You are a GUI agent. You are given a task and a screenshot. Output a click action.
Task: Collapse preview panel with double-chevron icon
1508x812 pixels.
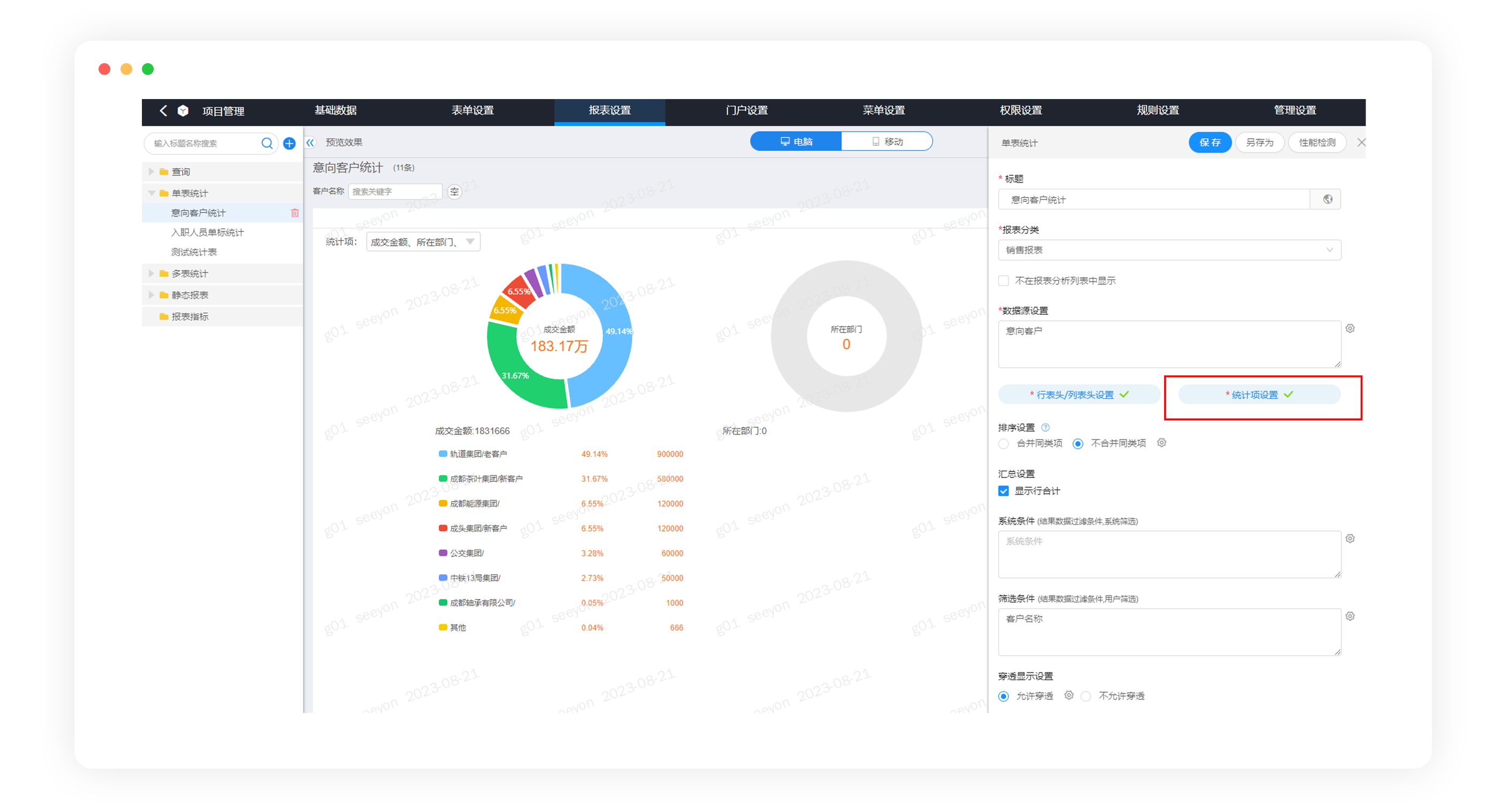[310, 142]
